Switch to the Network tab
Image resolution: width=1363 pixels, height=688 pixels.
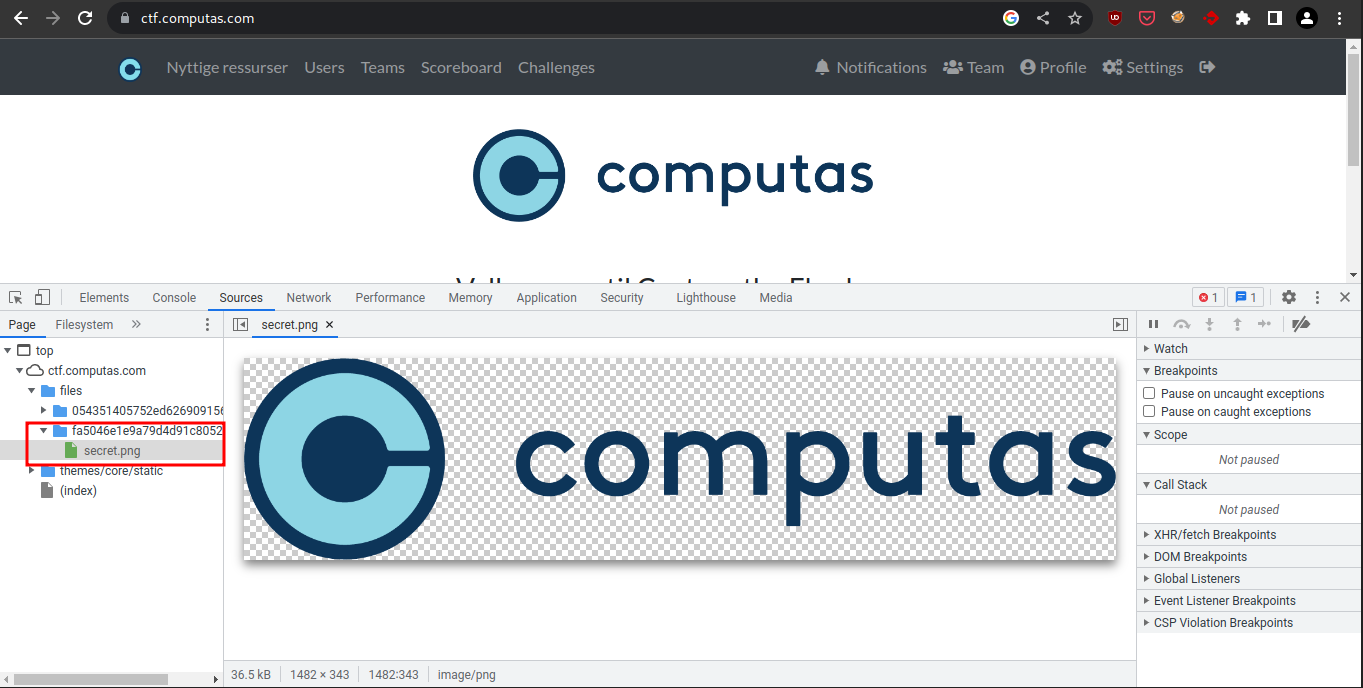[309, 298]
